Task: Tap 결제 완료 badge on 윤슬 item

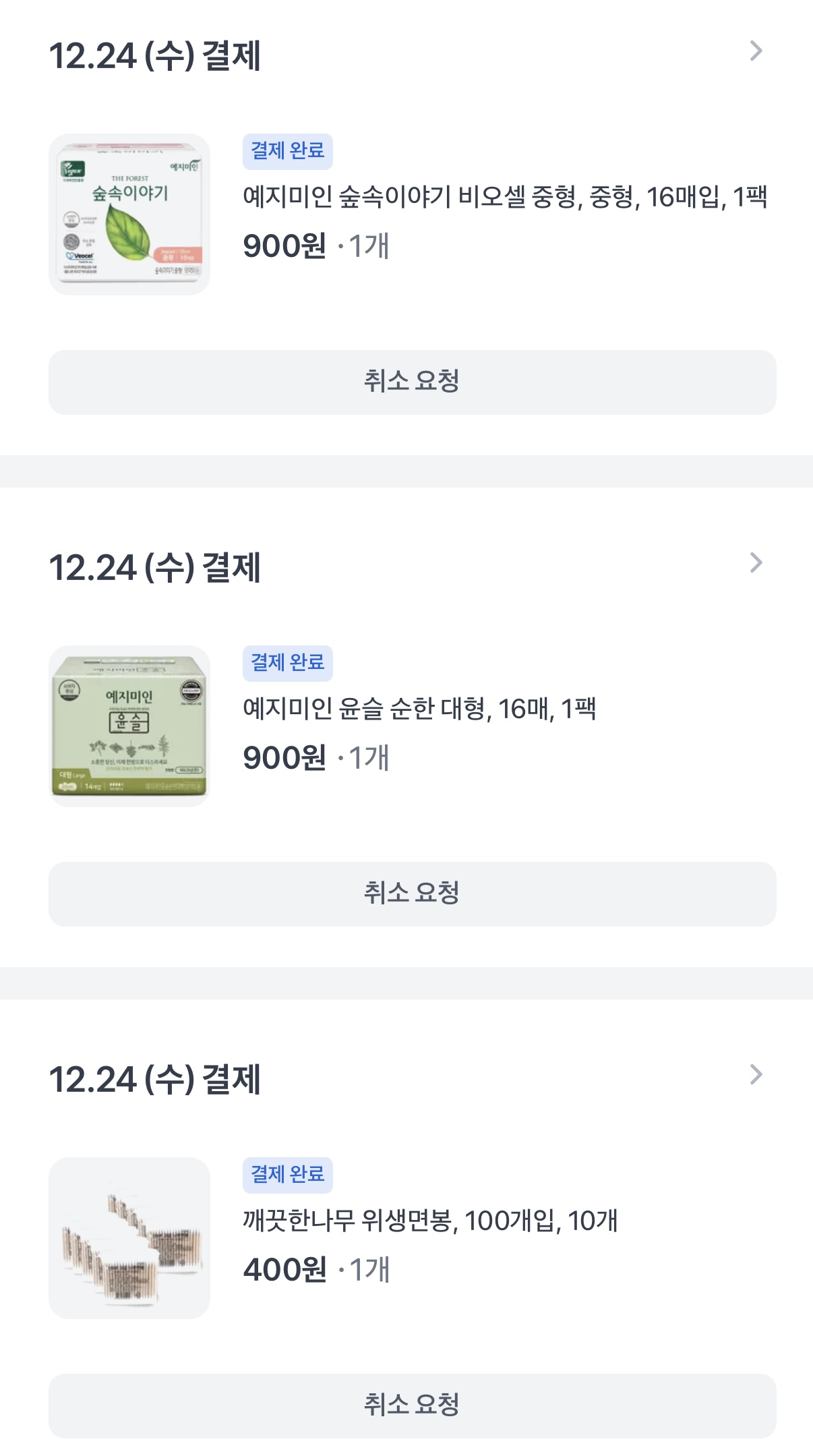Action: point(288,663)
